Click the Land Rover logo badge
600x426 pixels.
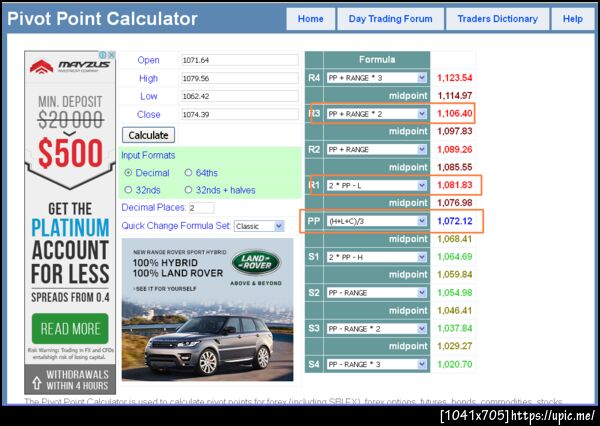pos(256,262)
